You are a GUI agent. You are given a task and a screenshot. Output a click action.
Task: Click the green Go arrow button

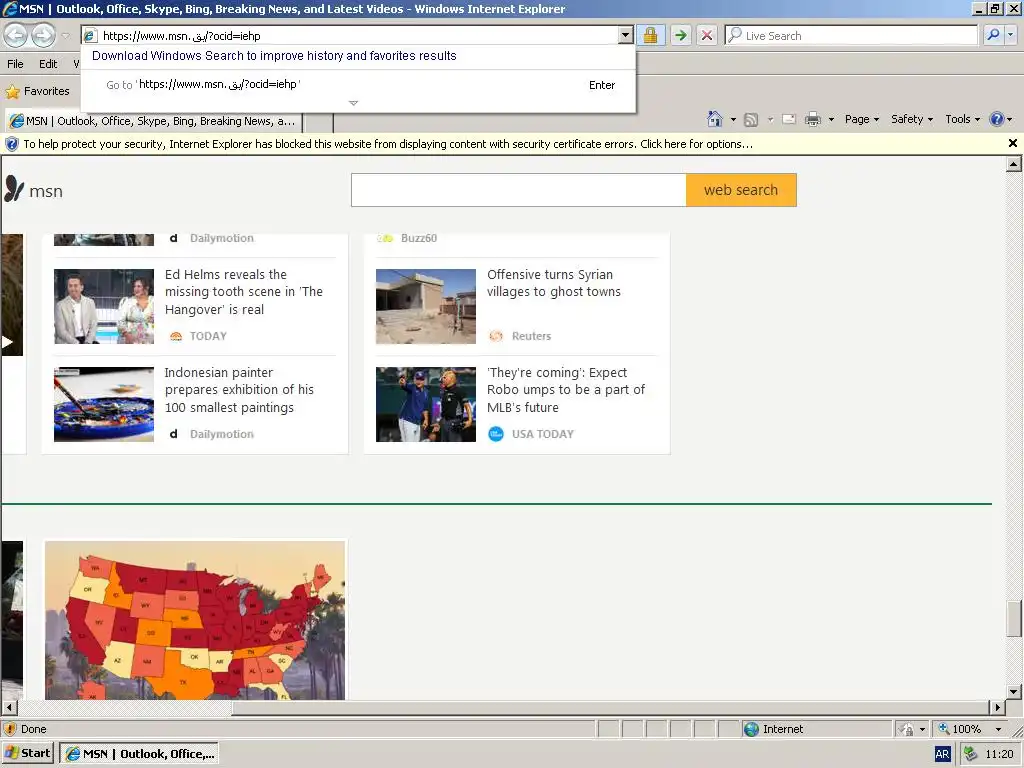coord(680,35)
